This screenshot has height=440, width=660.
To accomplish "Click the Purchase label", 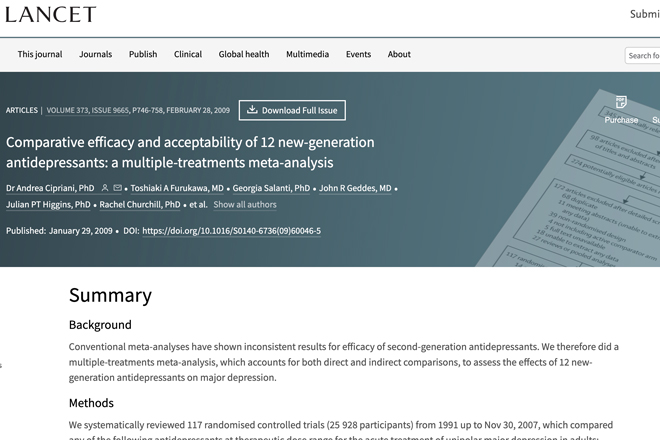I will 621,120.
